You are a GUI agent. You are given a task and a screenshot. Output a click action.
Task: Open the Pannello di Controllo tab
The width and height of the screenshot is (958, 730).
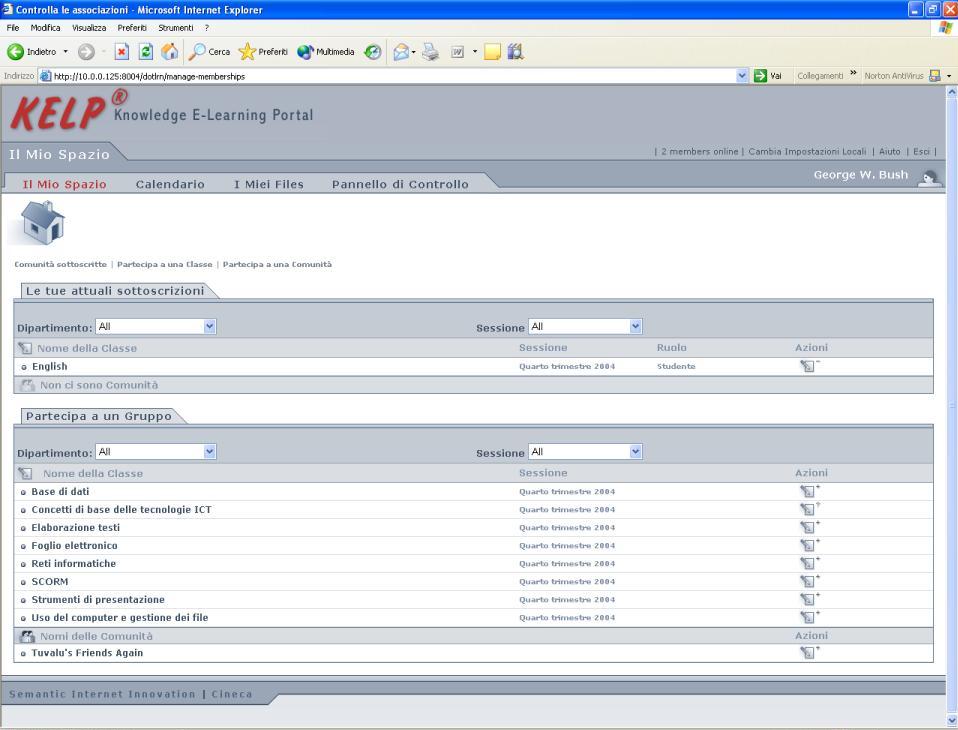point(400,184)
